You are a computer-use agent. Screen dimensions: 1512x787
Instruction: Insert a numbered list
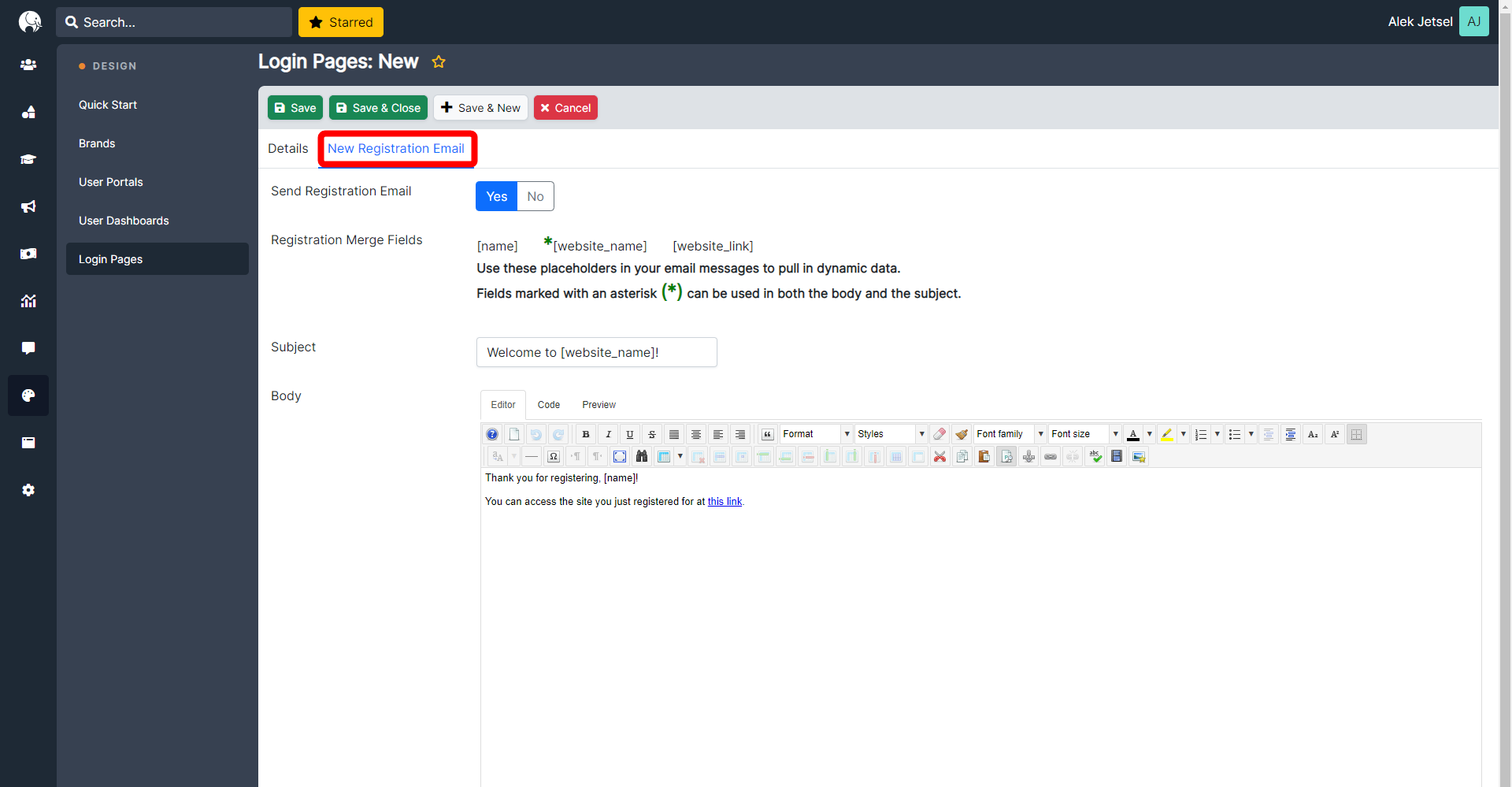(x=1201, y=434)
